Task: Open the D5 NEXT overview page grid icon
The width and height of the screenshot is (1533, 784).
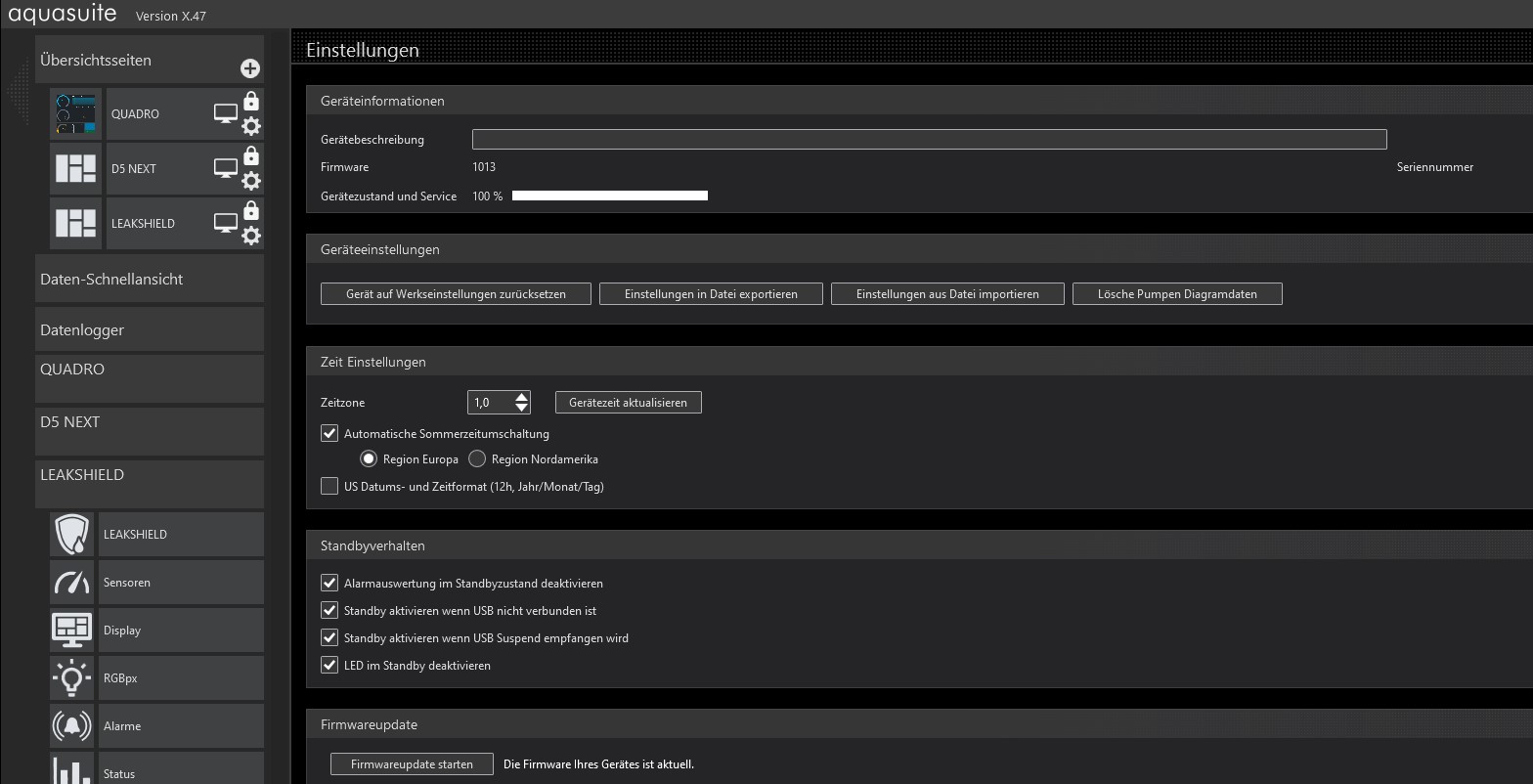Action: pyautogui.click(x=76, y=169)
